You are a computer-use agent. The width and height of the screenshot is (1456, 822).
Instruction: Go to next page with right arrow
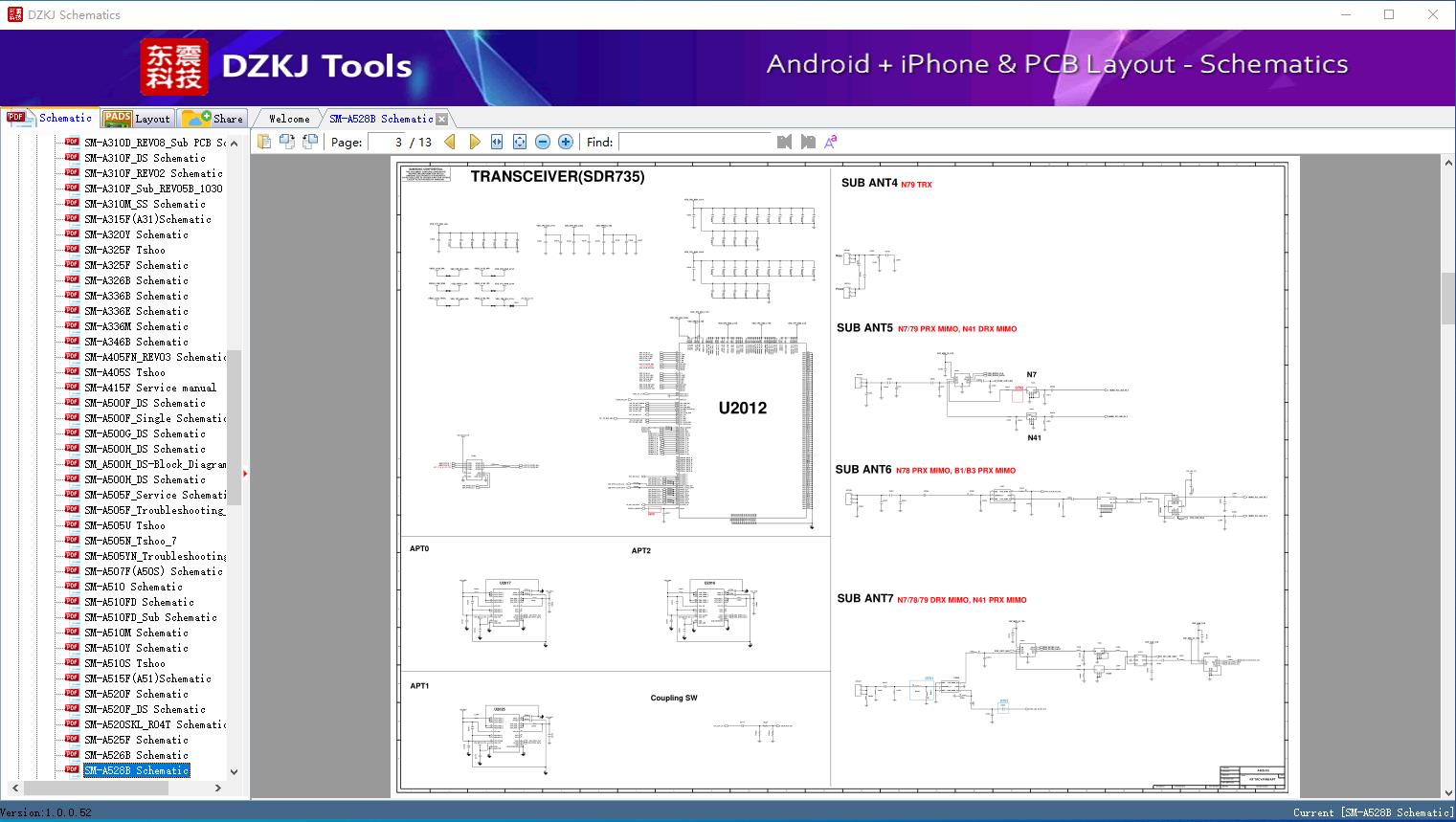(474, 142)
